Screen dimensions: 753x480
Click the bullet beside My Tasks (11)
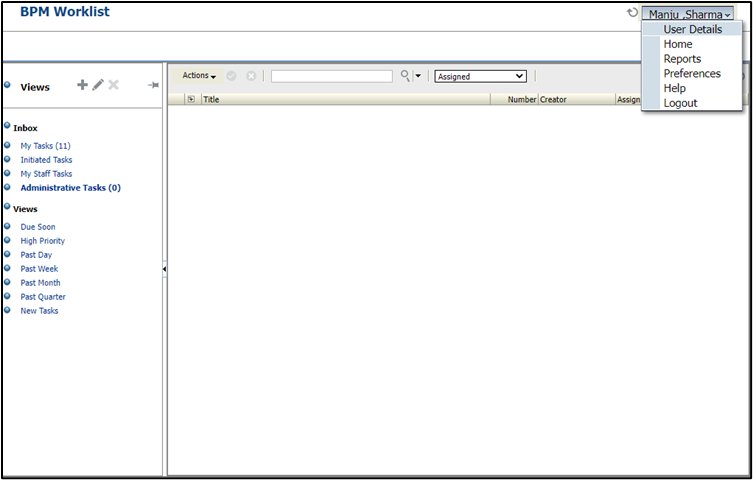click(7, 145)
